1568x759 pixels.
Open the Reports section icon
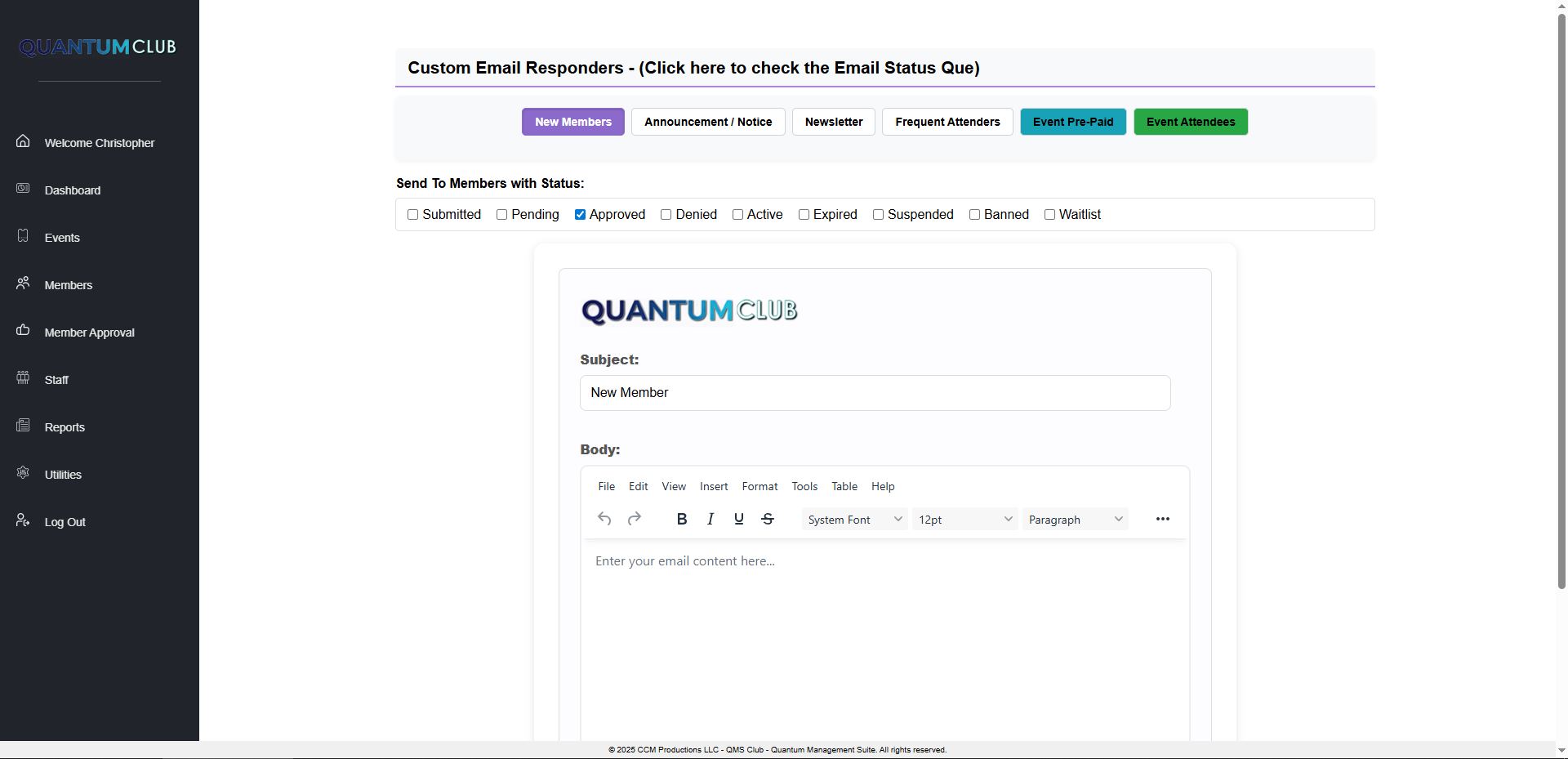23,424
